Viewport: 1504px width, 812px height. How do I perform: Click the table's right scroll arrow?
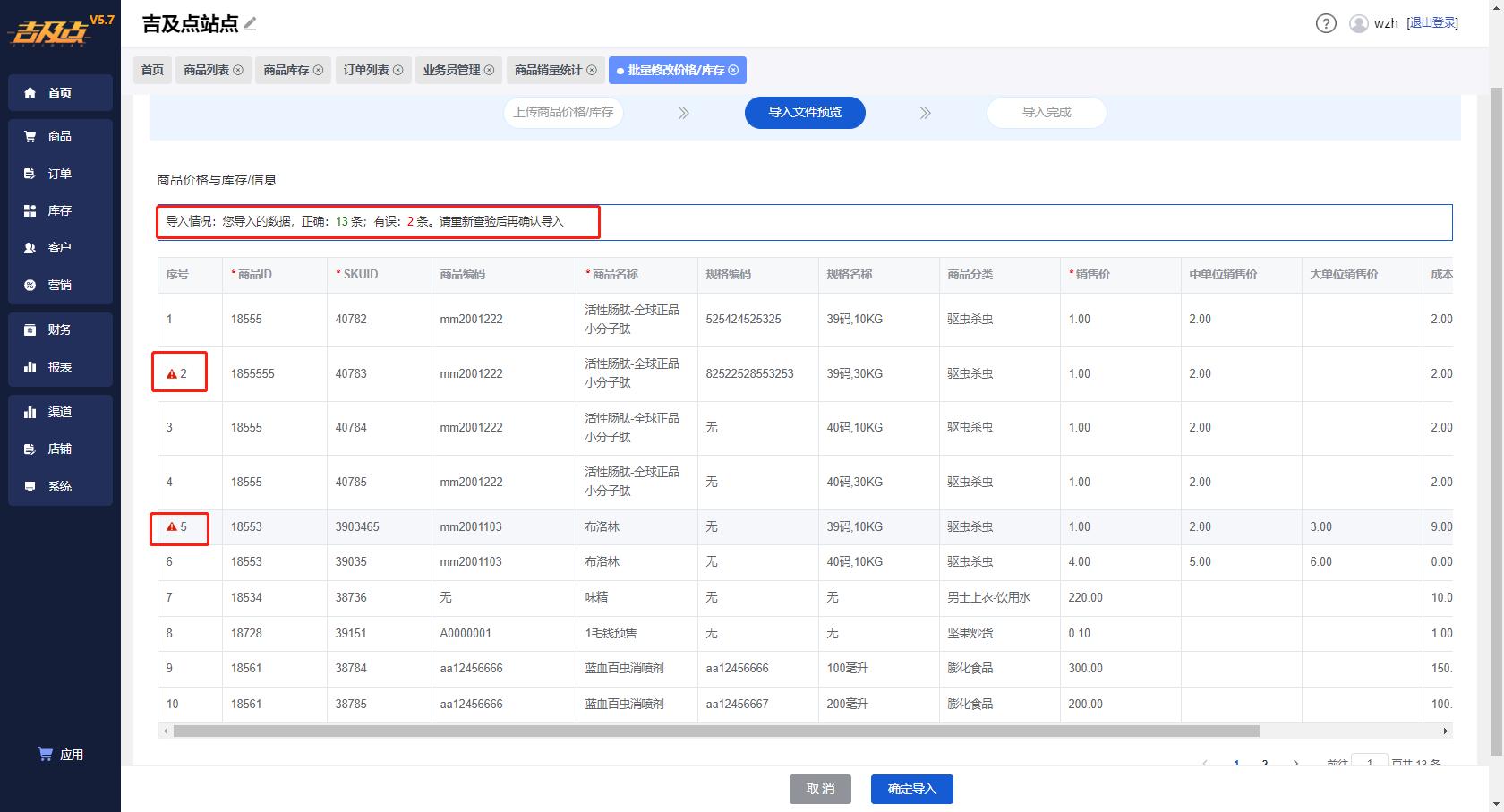tap(1445, 731)
